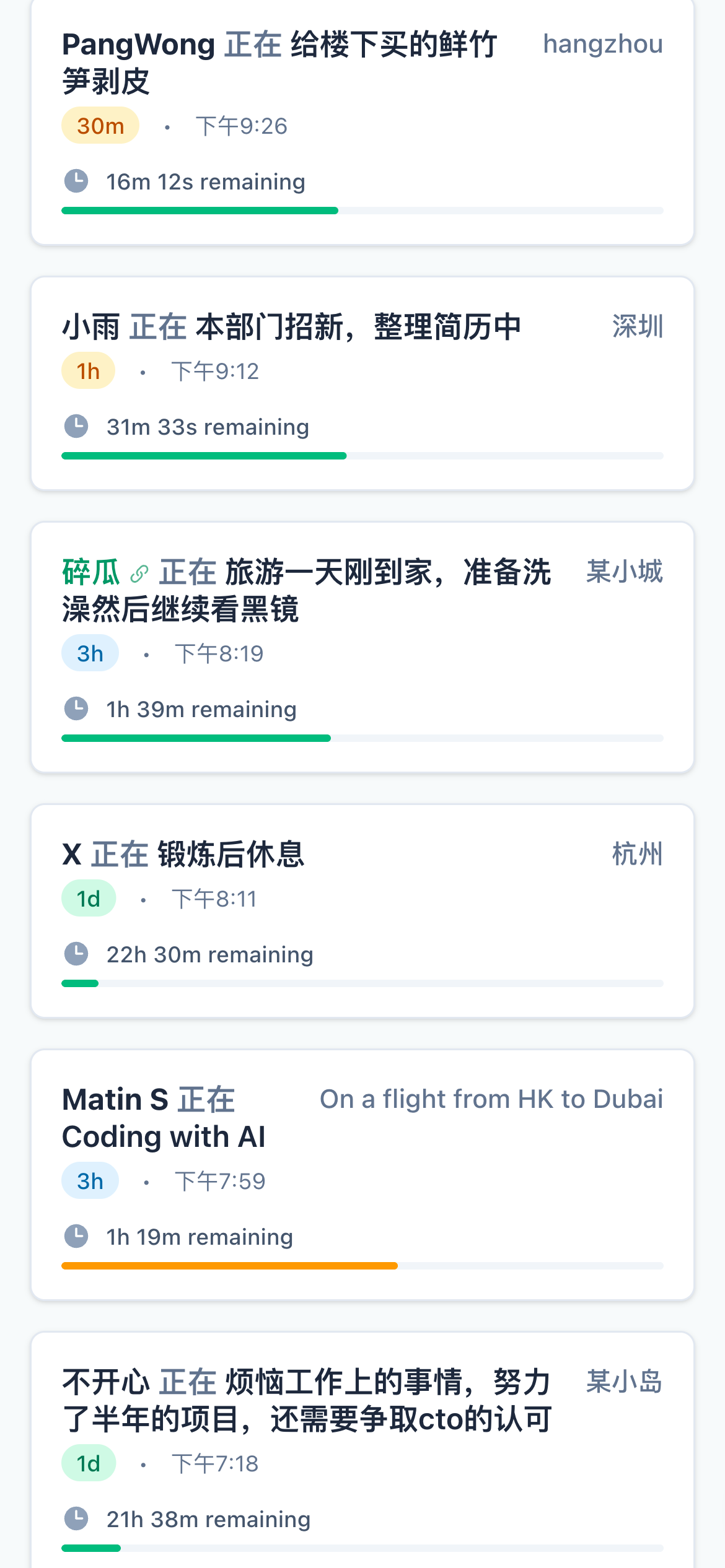The image size is (725, 1568).
Task: Click the hangzhou location label
Action: pos(603,44)
